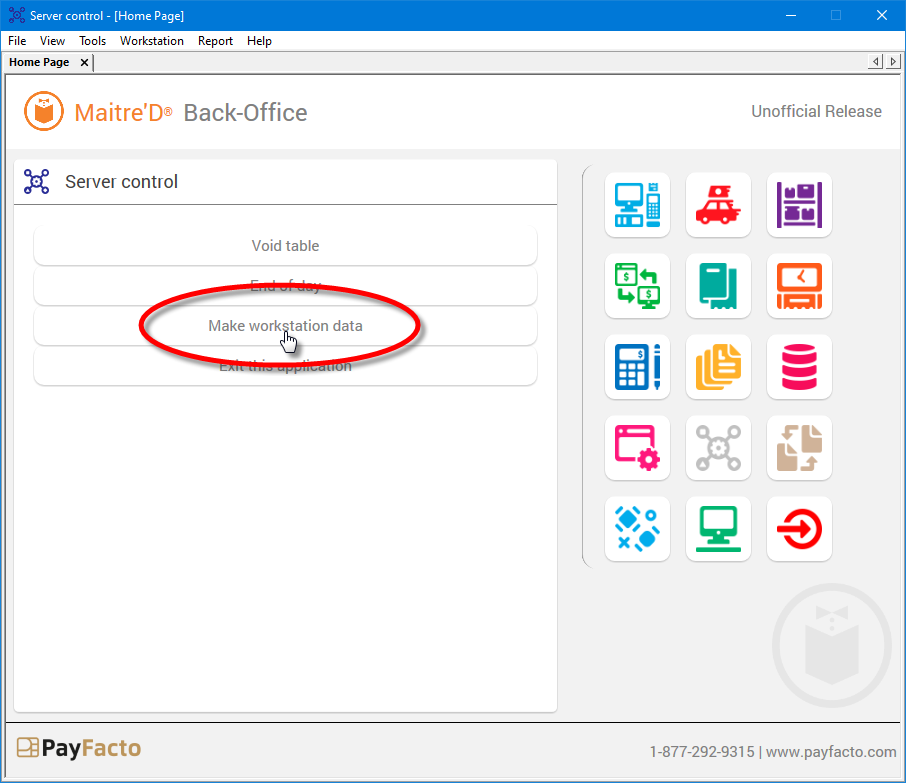Open the pink window-with-gear configuration icon
Image resolution: width=906 pixels, height=783 pixels.
[637, 447]
